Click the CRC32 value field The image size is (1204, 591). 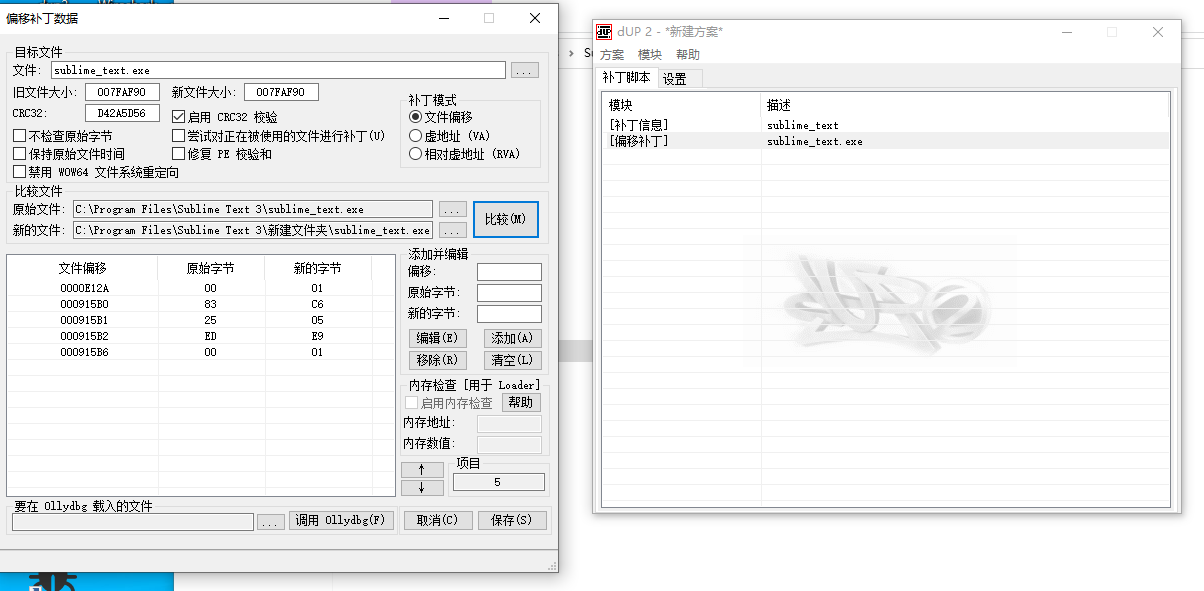pyautogui.click(x=122, y=113)
